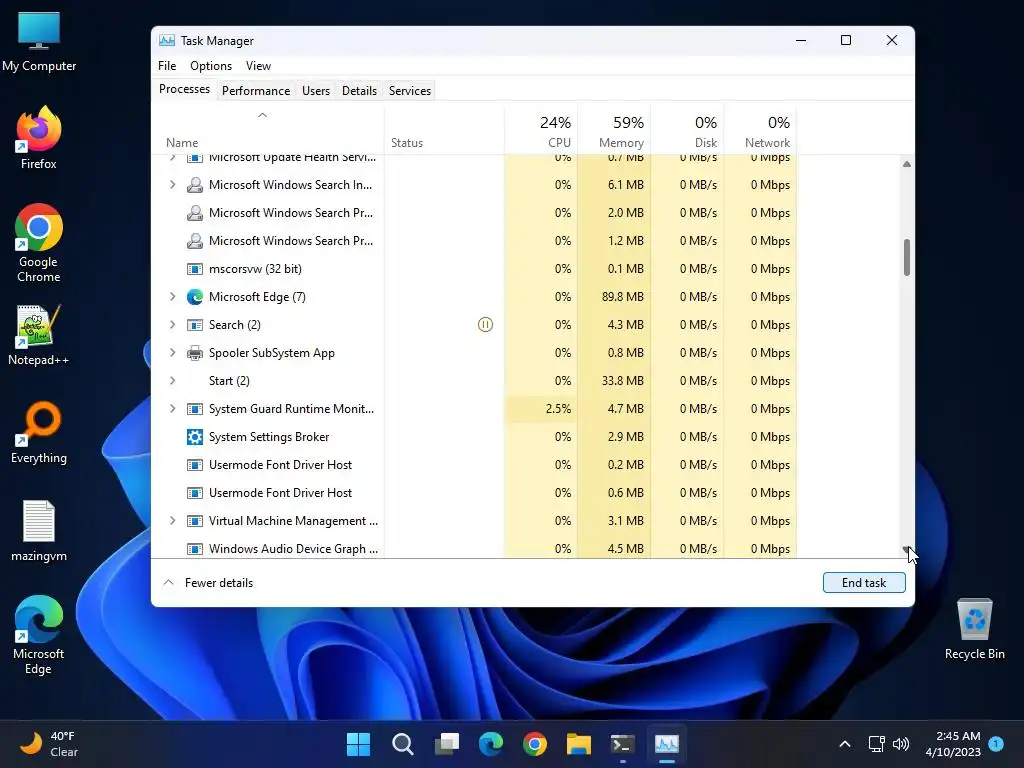Click the Virtual Machine Management icon

(195, 521)
